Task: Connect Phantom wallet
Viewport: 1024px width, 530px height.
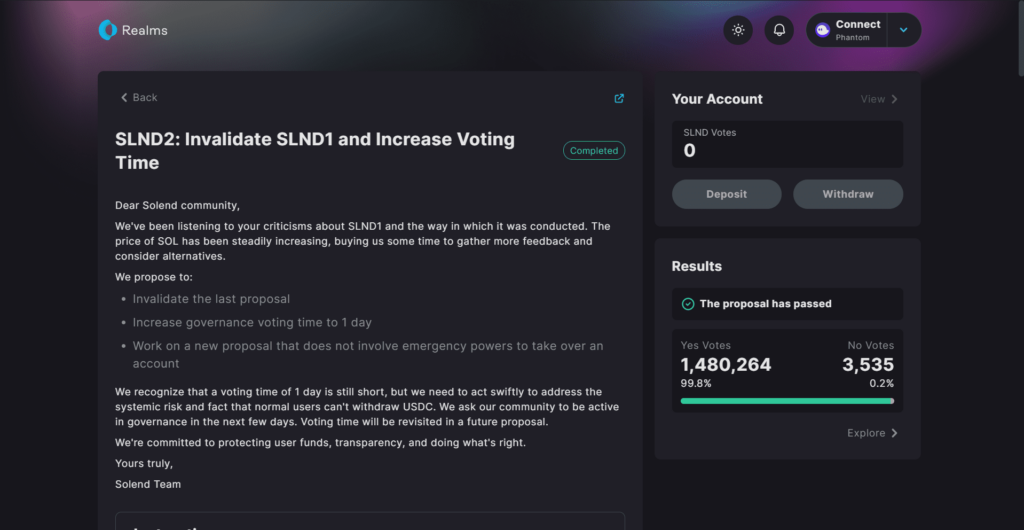Action: pyautogui.click(x=847, y=30)
